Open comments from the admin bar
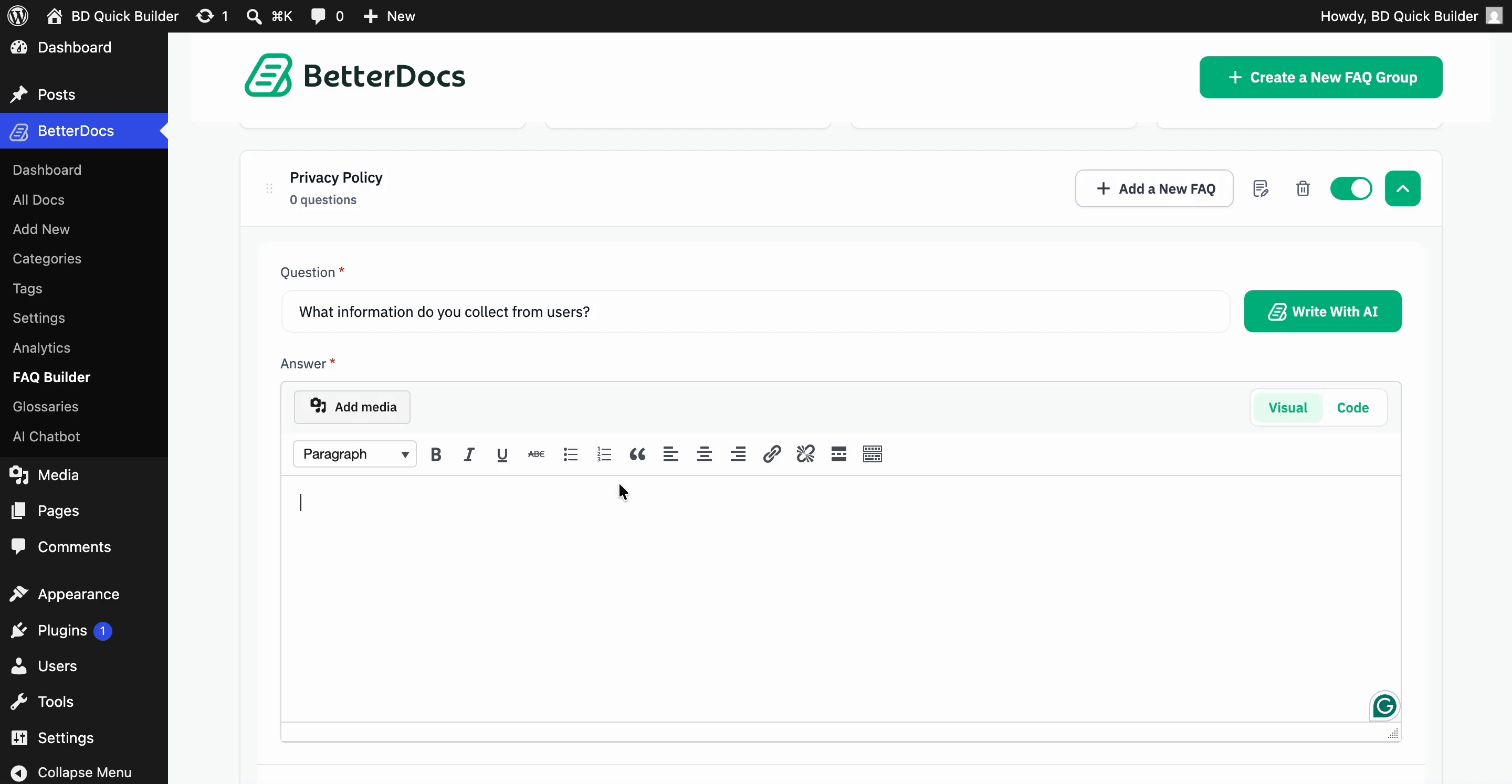The image size is (1512, 784). pos(327,16)
